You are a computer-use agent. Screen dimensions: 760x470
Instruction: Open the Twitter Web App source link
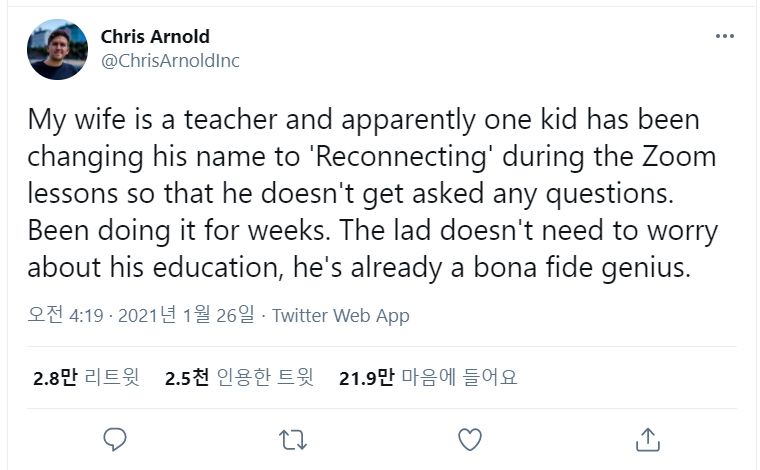click(341, 316)
